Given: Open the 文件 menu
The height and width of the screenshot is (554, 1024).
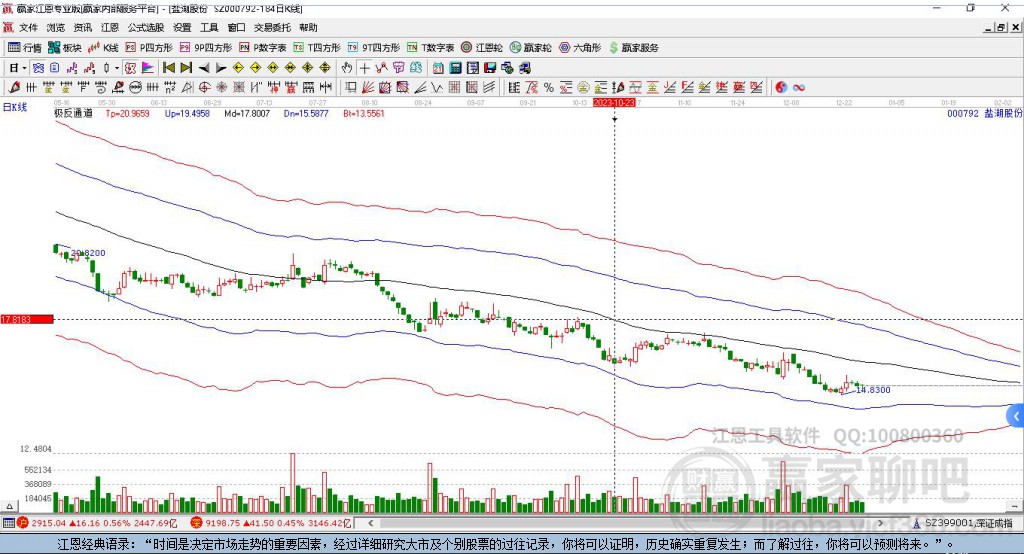Looking at the screenshot, I should (x=28, y=27).
